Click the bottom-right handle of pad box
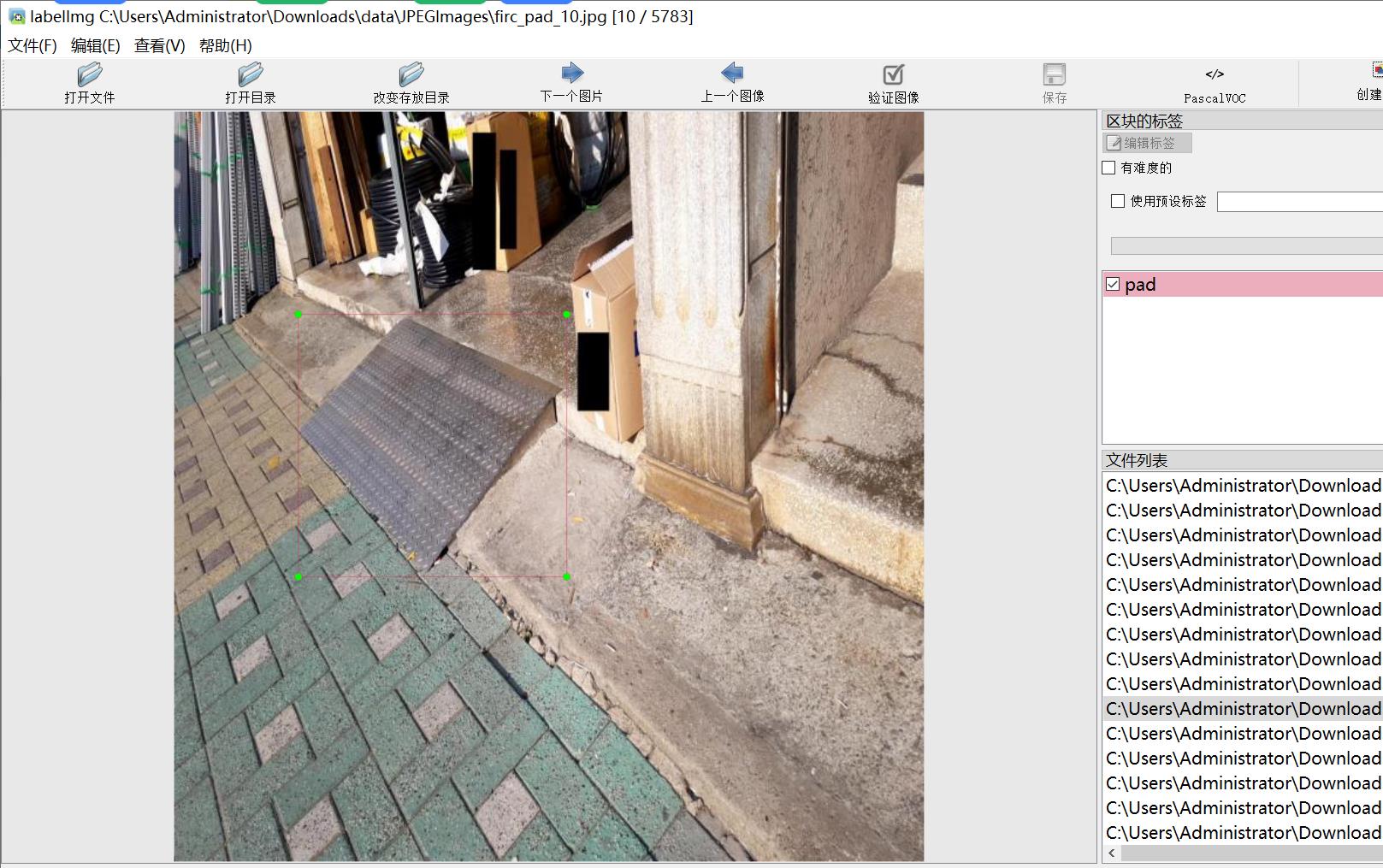 (x=567, y=577)
